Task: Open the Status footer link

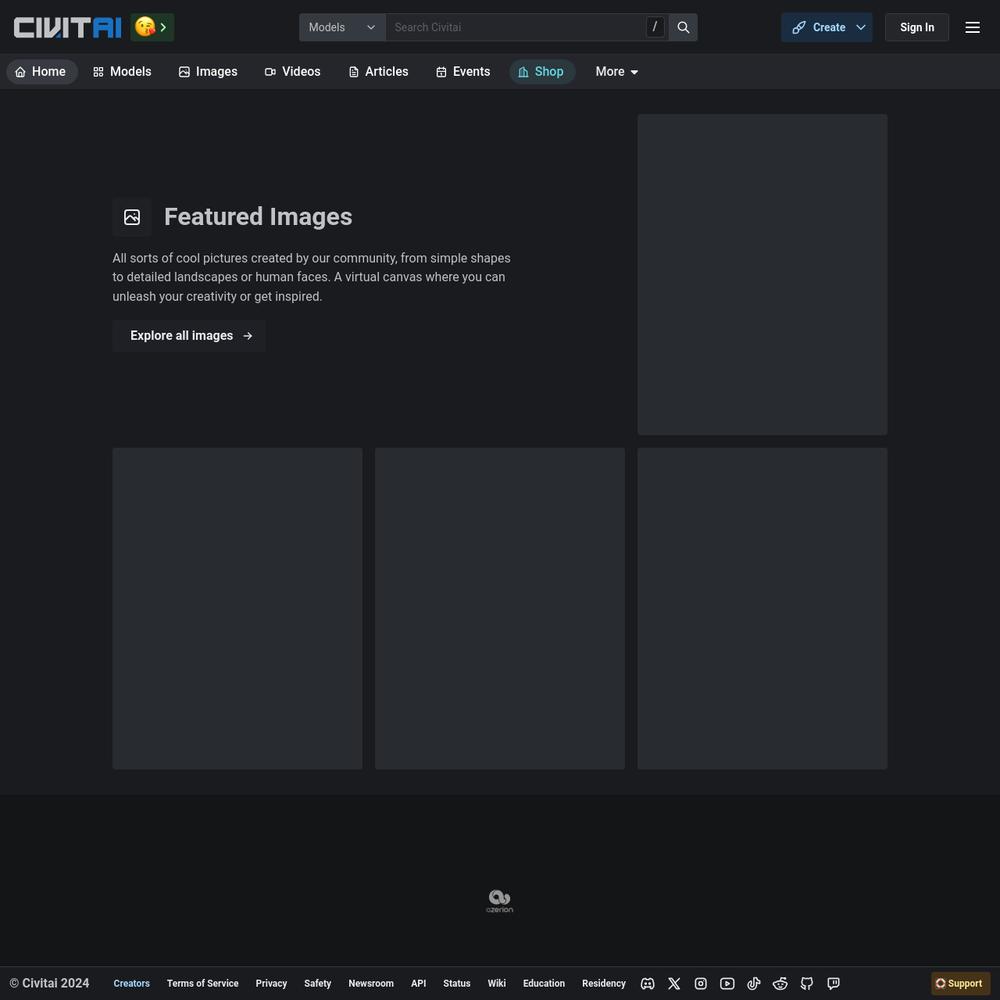Action: coord(457,983)
